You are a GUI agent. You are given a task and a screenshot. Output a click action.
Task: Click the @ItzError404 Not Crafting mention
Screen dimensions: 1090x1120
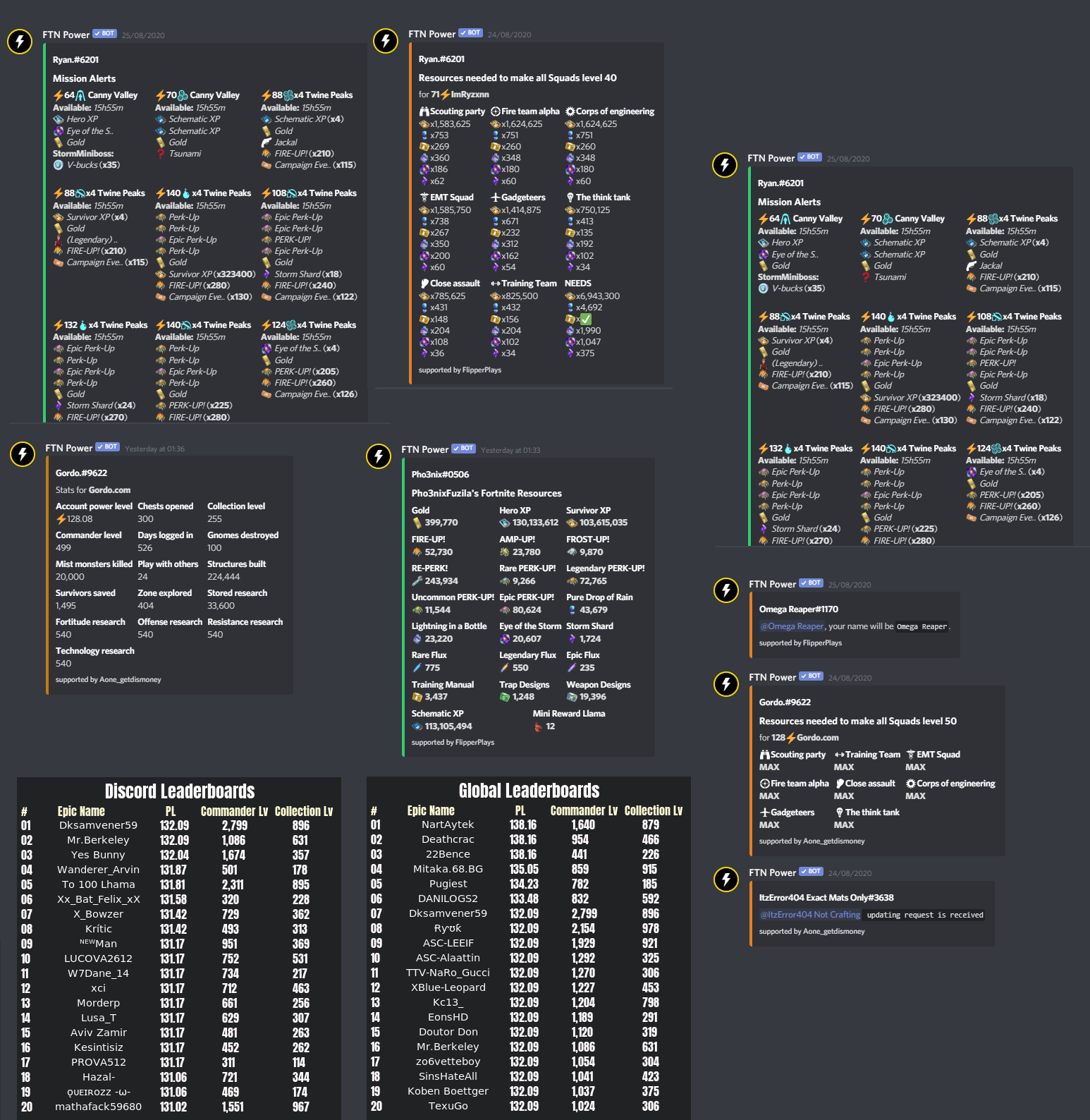810,915
